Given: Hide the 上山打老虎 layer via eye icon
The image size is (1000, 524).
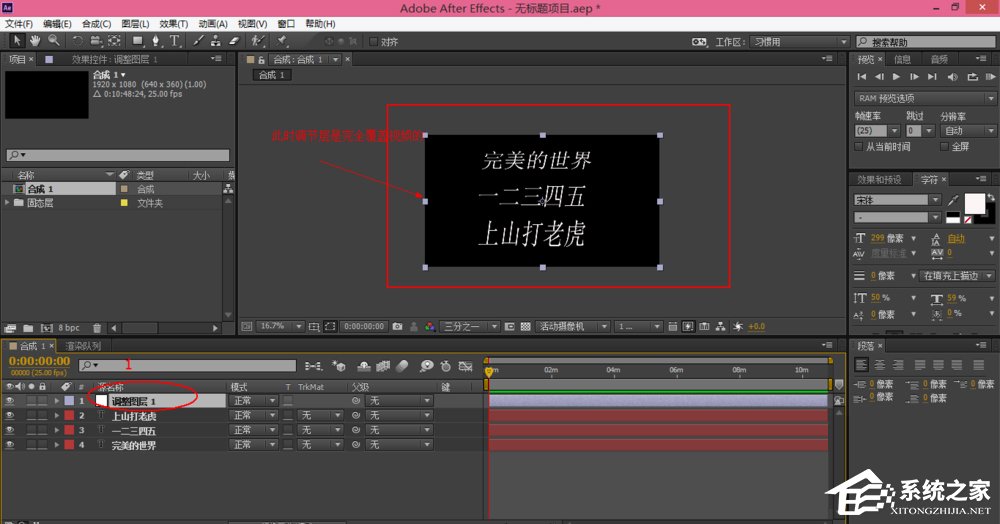Looking at the screenshot, I should pos(10,415).
